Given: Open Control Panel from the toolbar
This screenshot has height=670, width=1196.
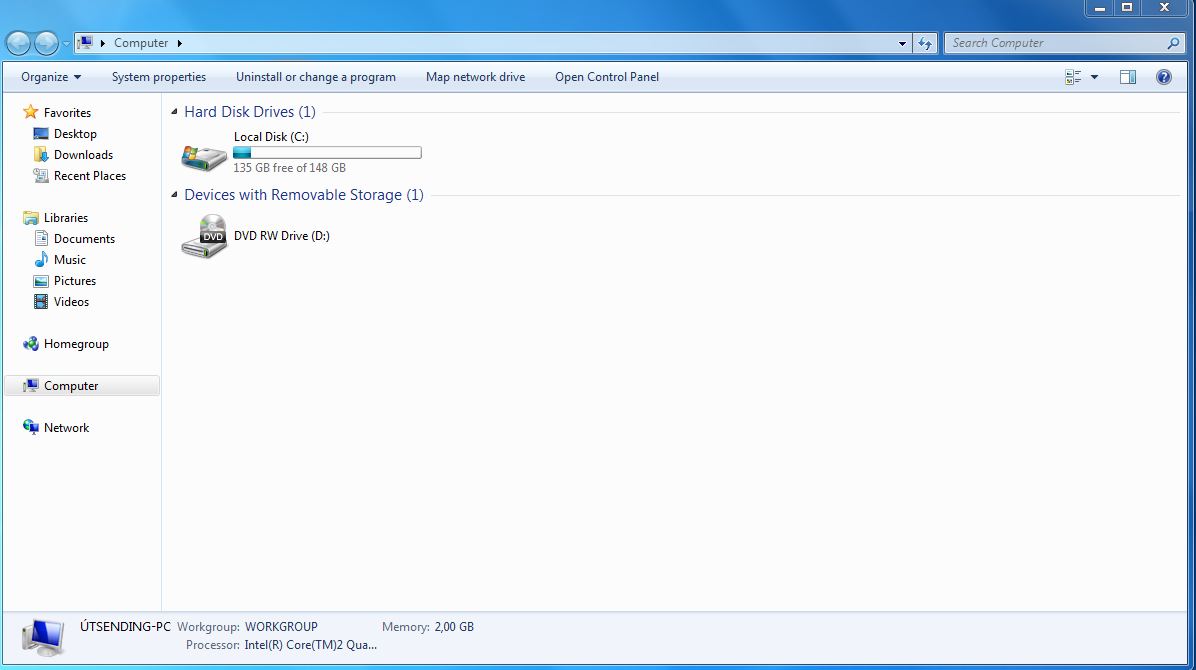Looking at the screenshot, I should [606, 76].
